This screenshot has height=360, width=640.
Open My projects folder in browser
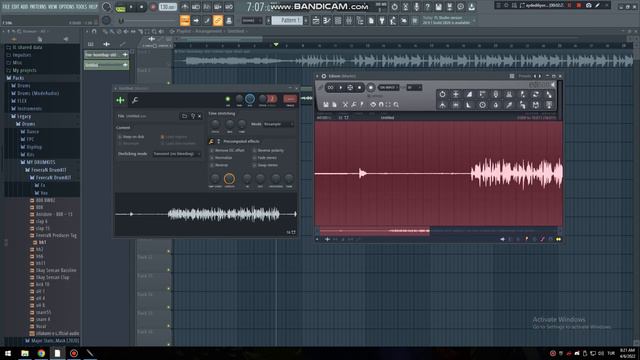[24, 70]
